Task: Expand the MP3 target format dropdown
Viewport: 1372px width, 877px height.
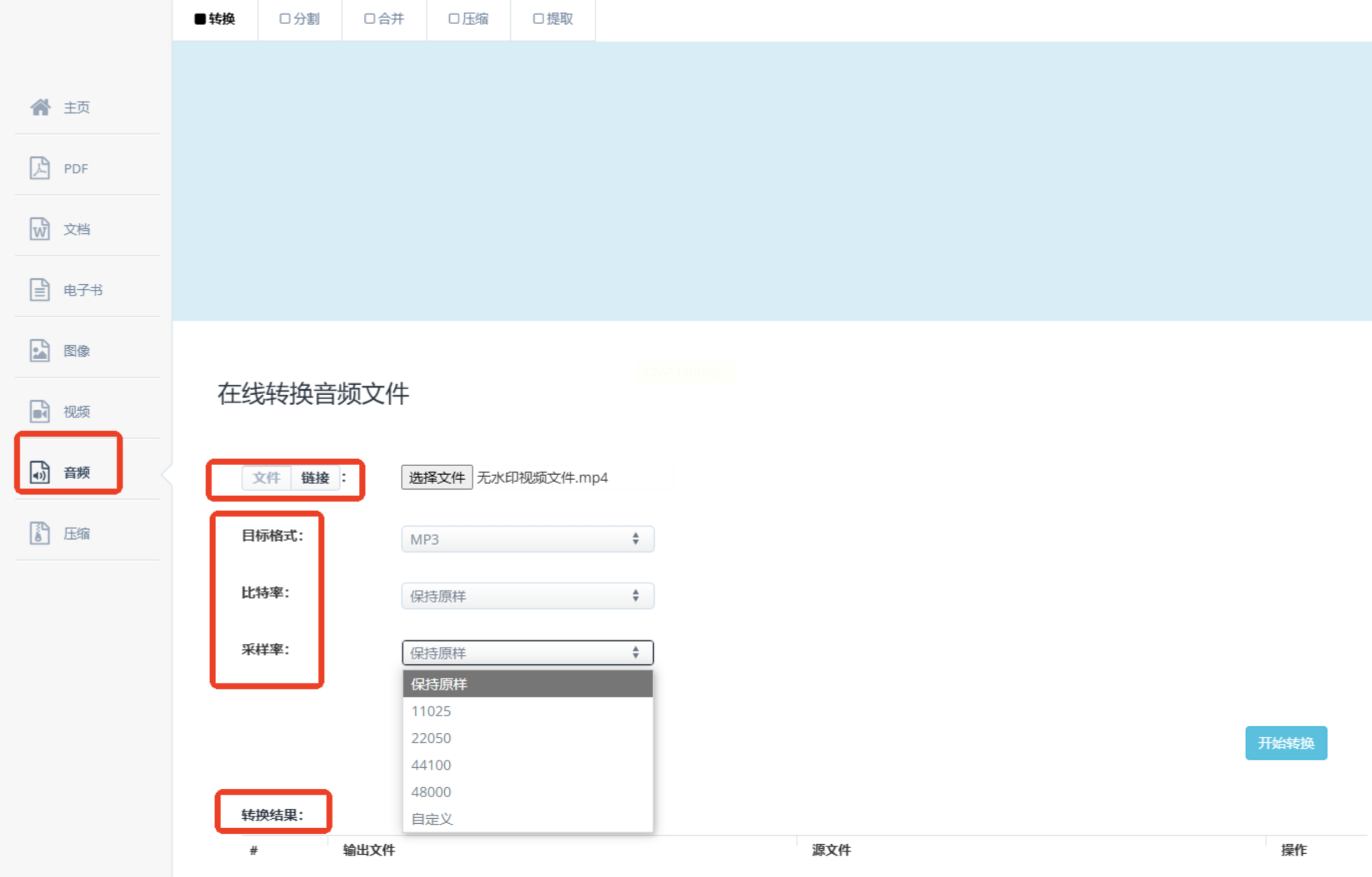Action: click(527, 539)
